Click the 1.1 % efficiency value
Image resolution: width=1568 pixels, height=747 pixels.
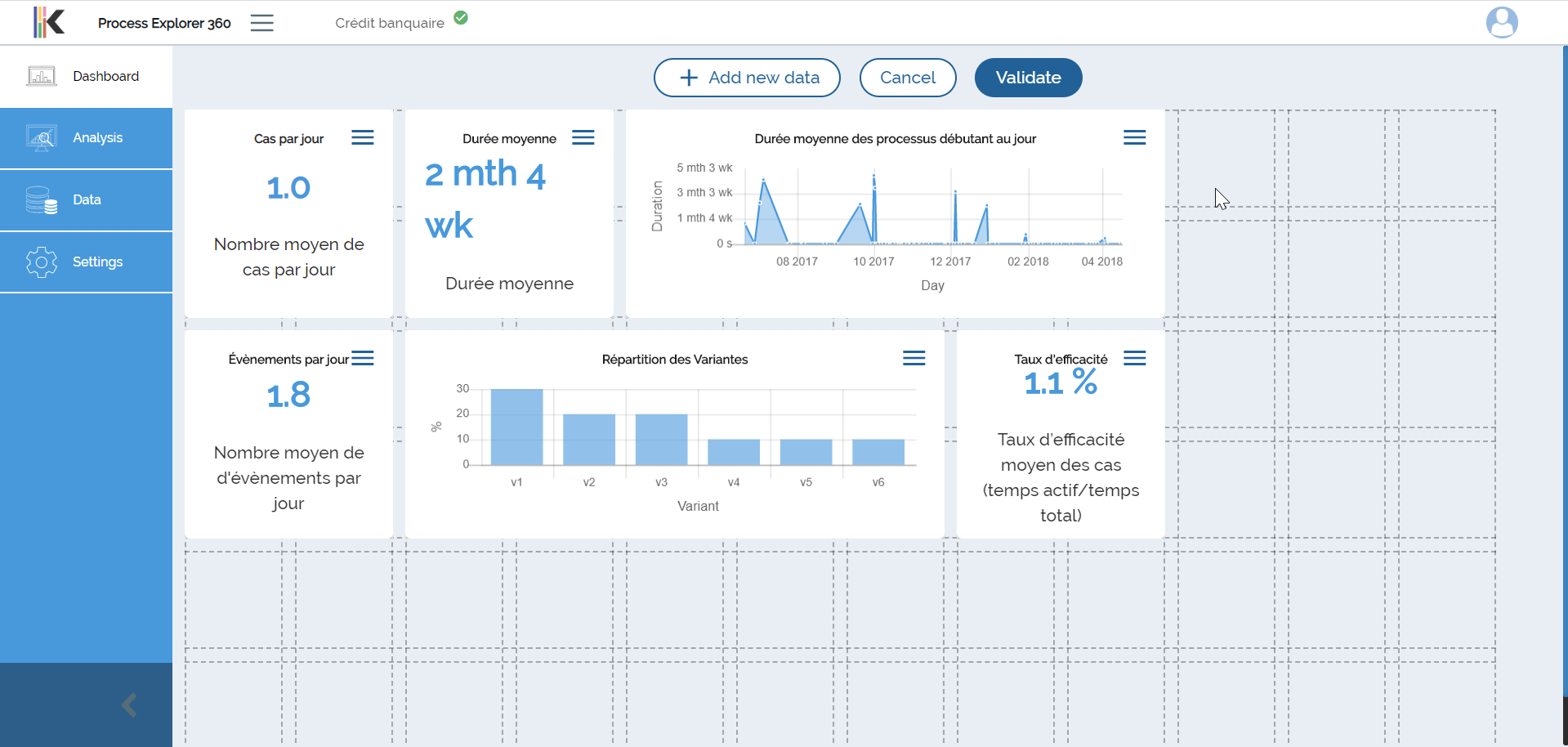[x=1061, y=382]
